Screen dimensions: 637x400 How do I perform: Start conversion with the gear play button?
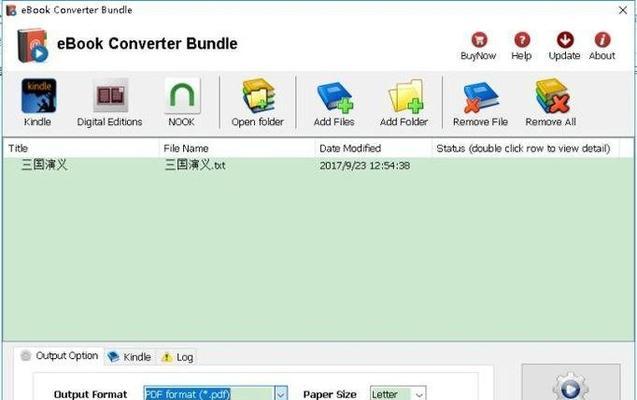tap(570, 385)
